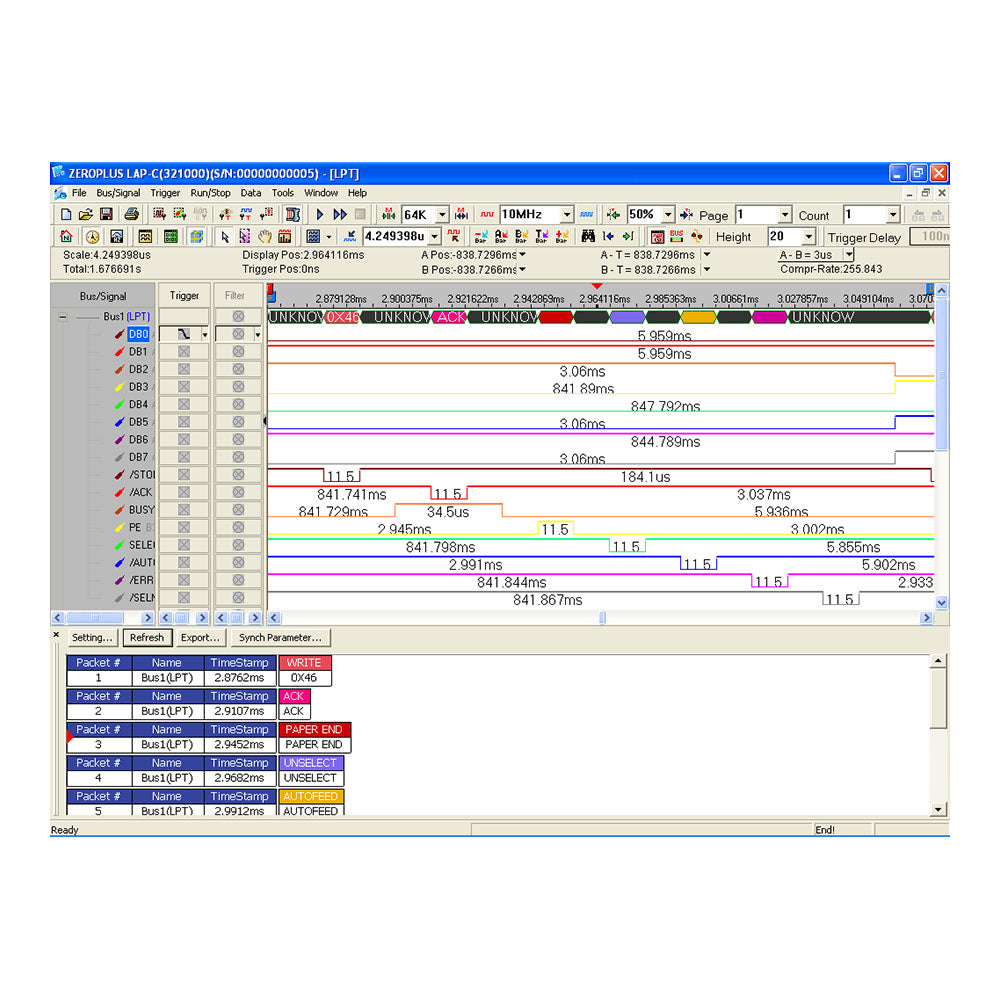Click the Refresh button
This screenshot has width=1000, height=1000.
[147, 637]
